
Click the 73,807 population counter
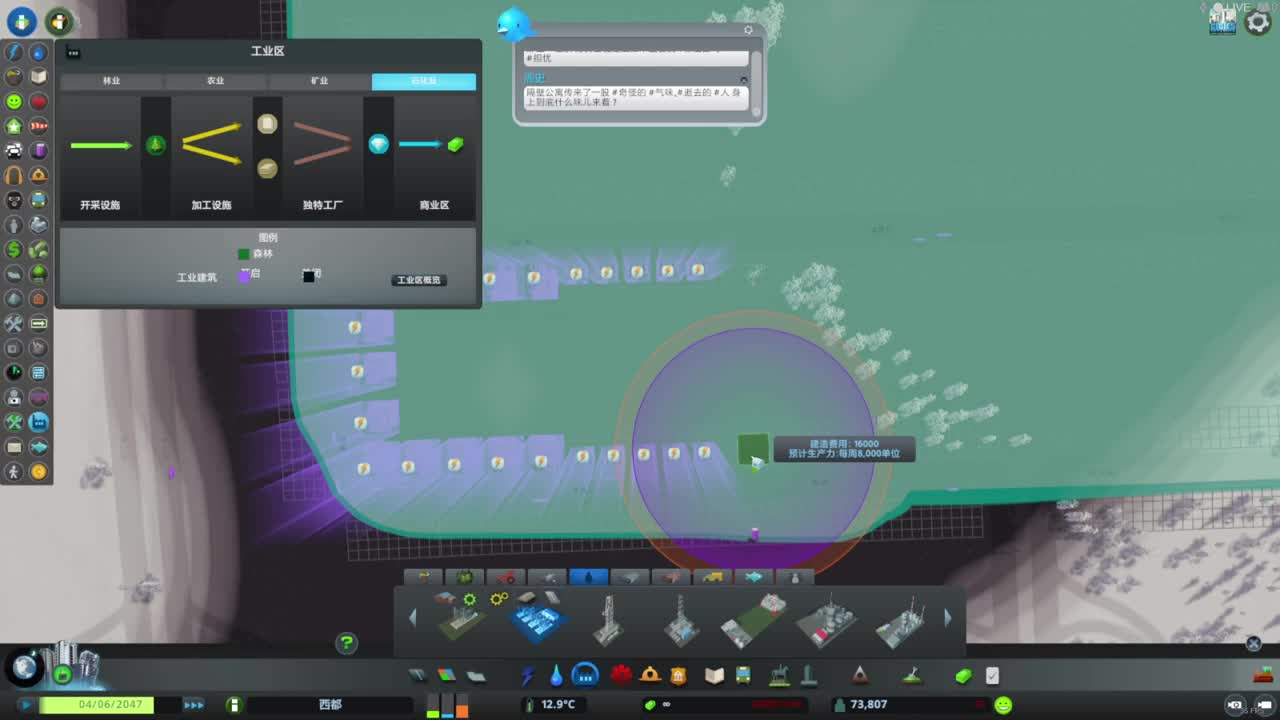[x=868, y=705]
